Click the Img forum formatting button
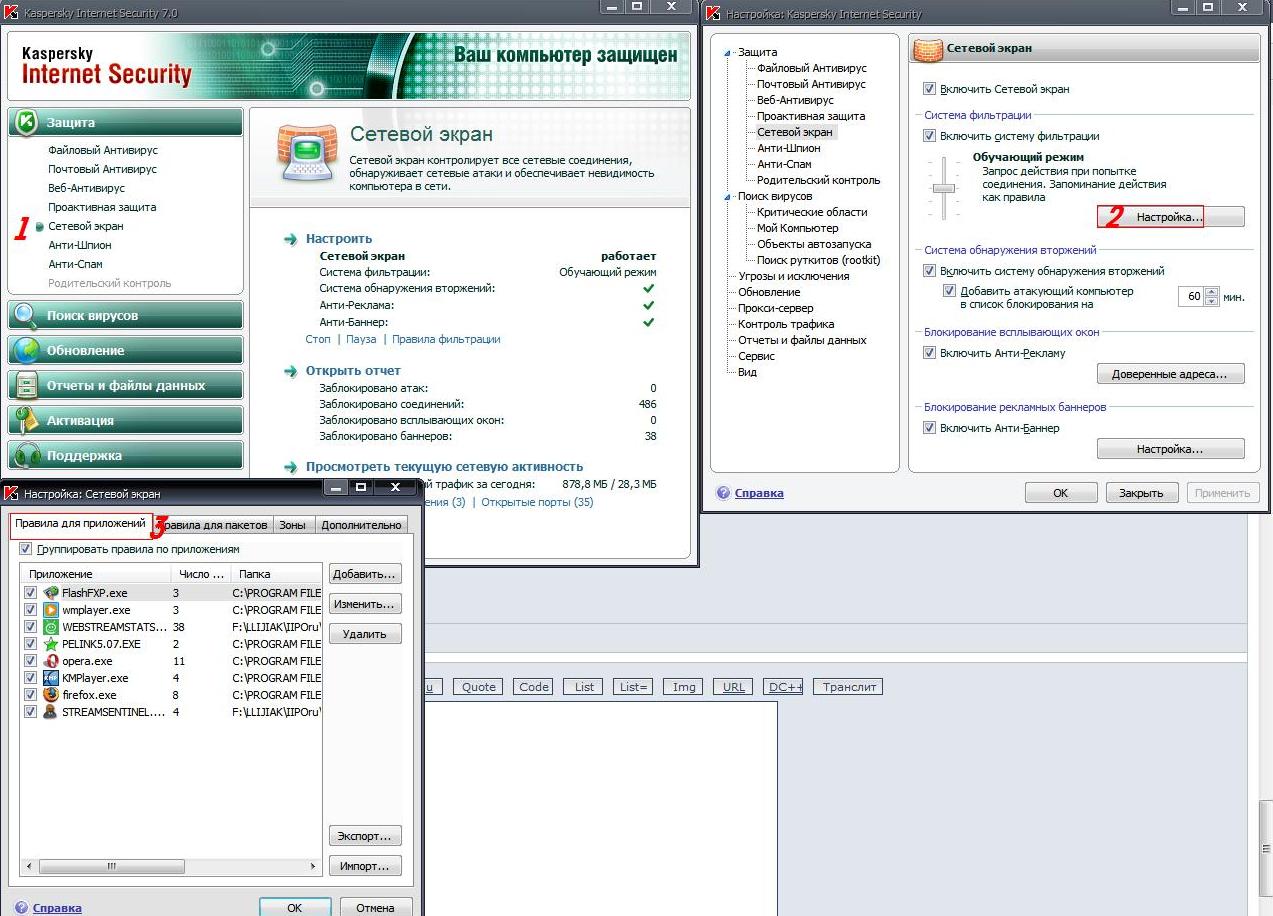Screen dimensions: 1273x916 click(x=684, y=687)
